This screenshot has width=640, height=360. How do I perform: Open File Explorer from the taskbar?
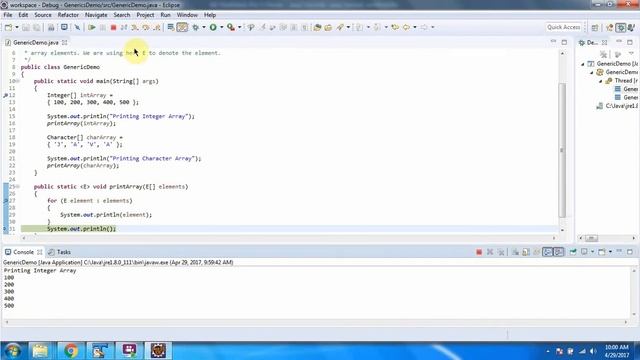40,351
